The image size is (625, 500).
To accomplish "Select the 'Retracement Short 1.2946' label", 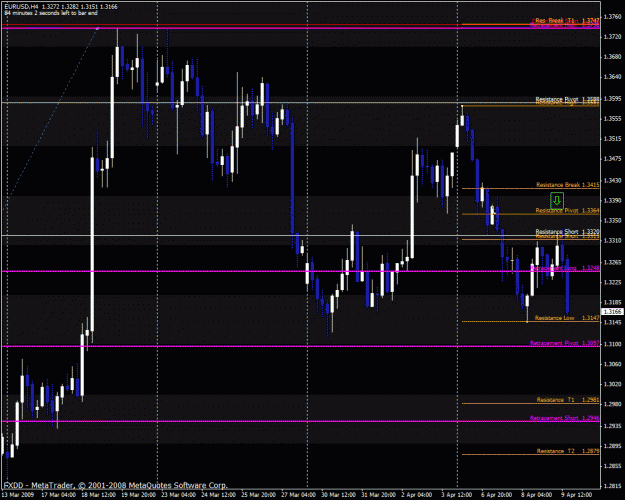I will pyautogui.click(x=565, y=418).
